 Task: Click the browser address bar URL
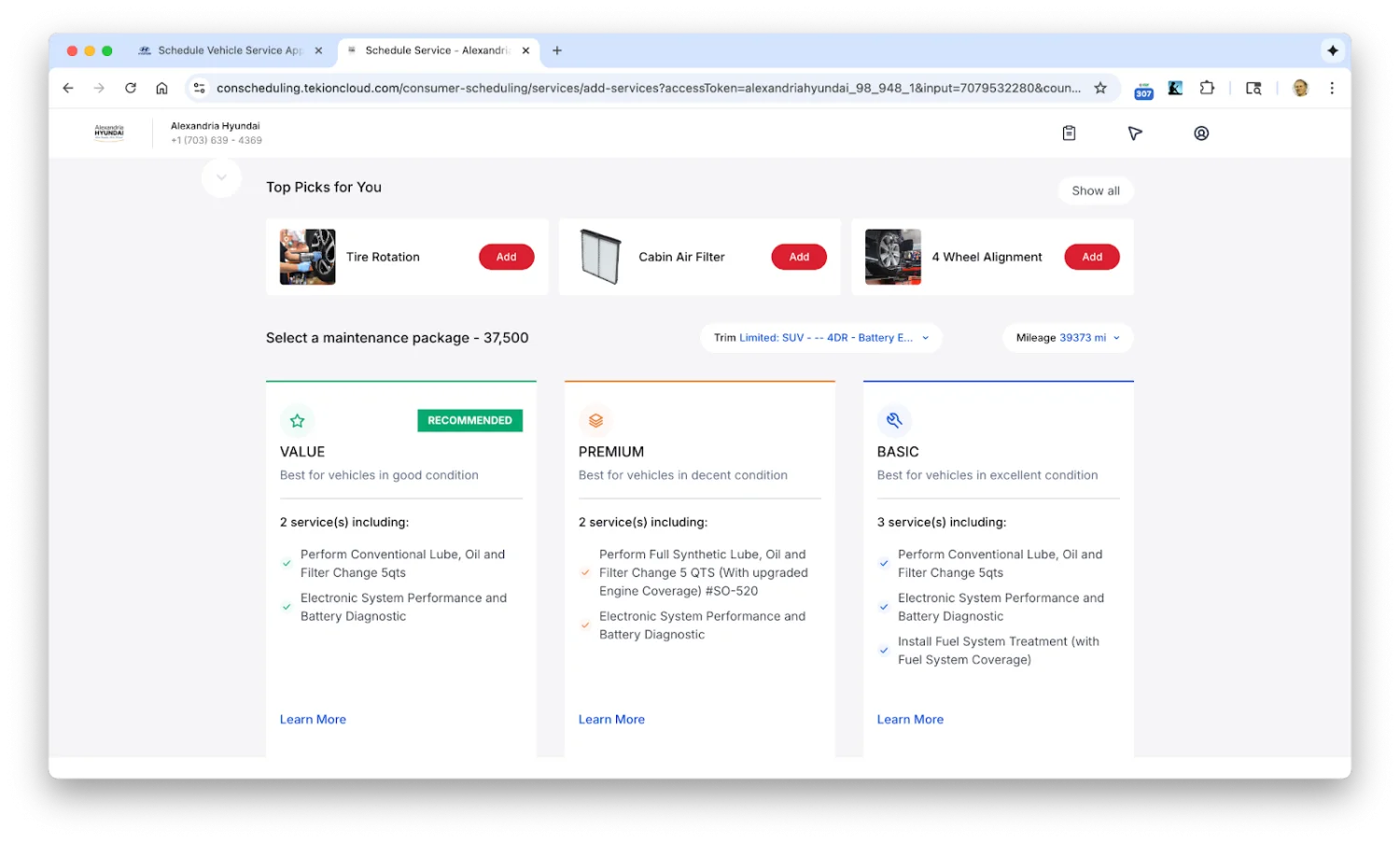648,88
